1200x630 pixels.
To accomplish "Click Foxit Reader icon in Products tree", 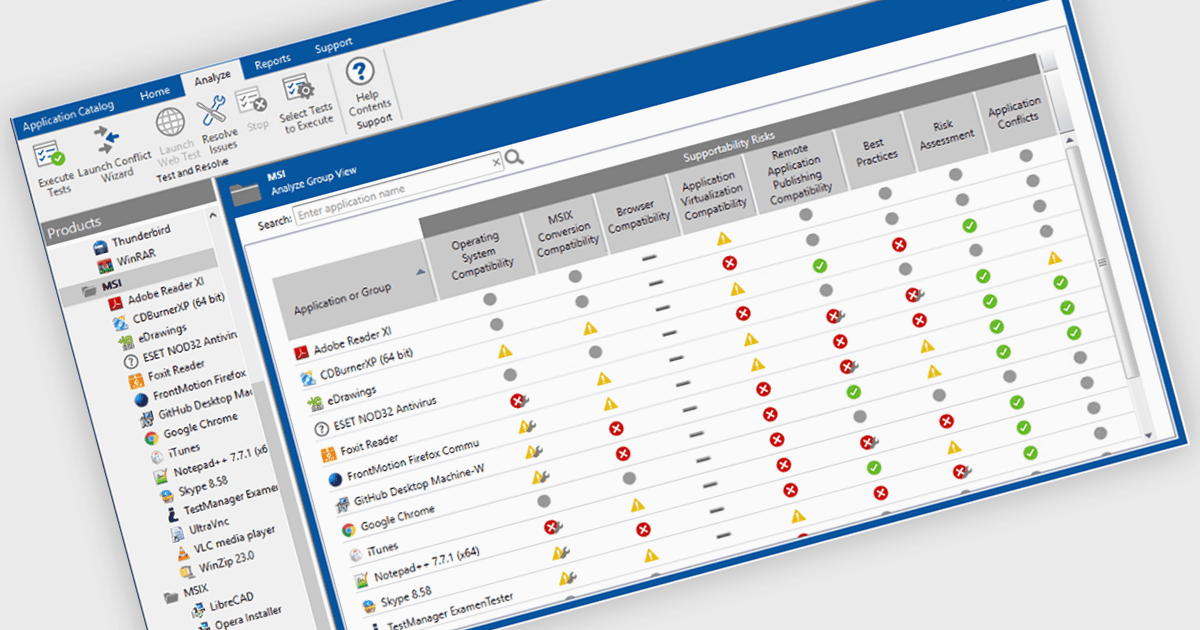I will pyautogui.click(x=138, y=379).
